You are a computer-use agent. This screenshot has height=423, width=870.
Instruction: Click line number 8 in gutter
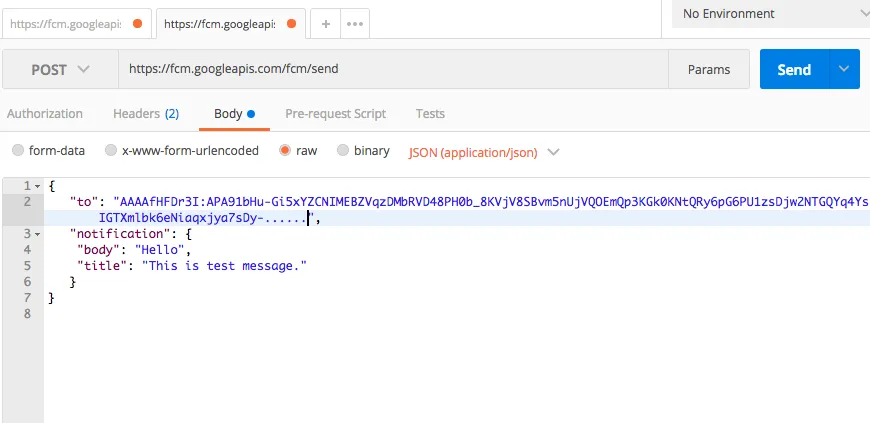click(28, 314)
